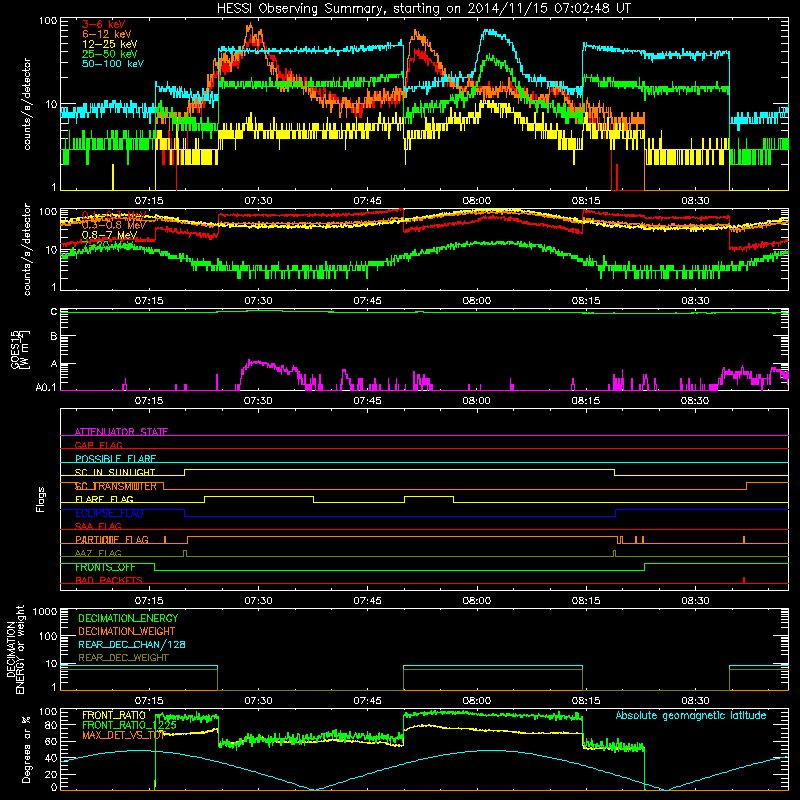Click the 07:15 tick under top keV panel
The height and width of the screenshot is (800, 800).
[x=149, y=201]
